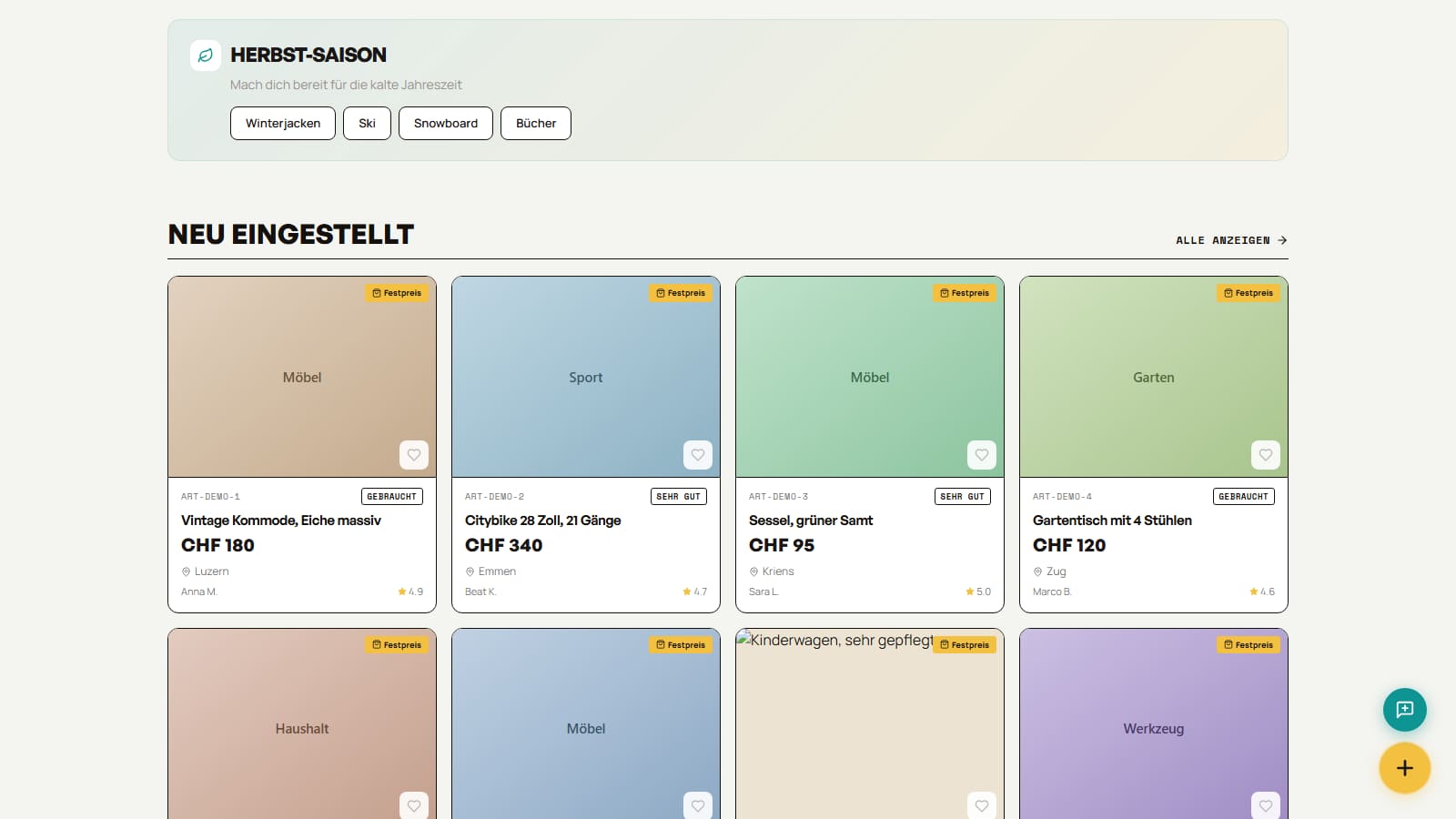1456x819 pixels.
Task: Click the price CHF 340
Action: pyautogui.click(x=504, y=545)
